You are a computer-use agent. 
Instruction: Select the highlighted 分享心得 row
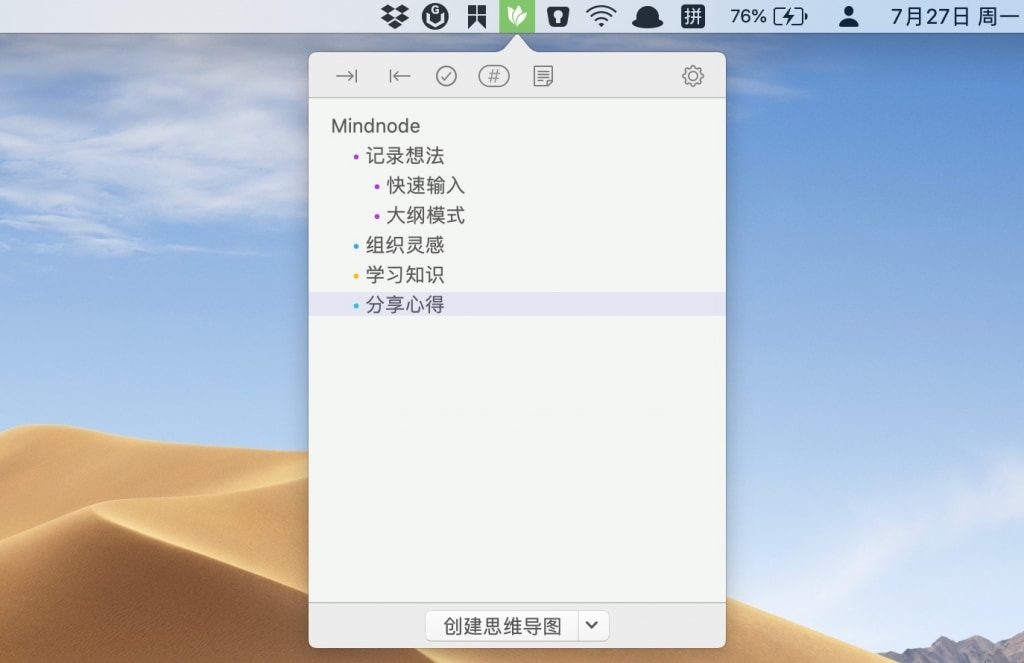pos(517,304)
